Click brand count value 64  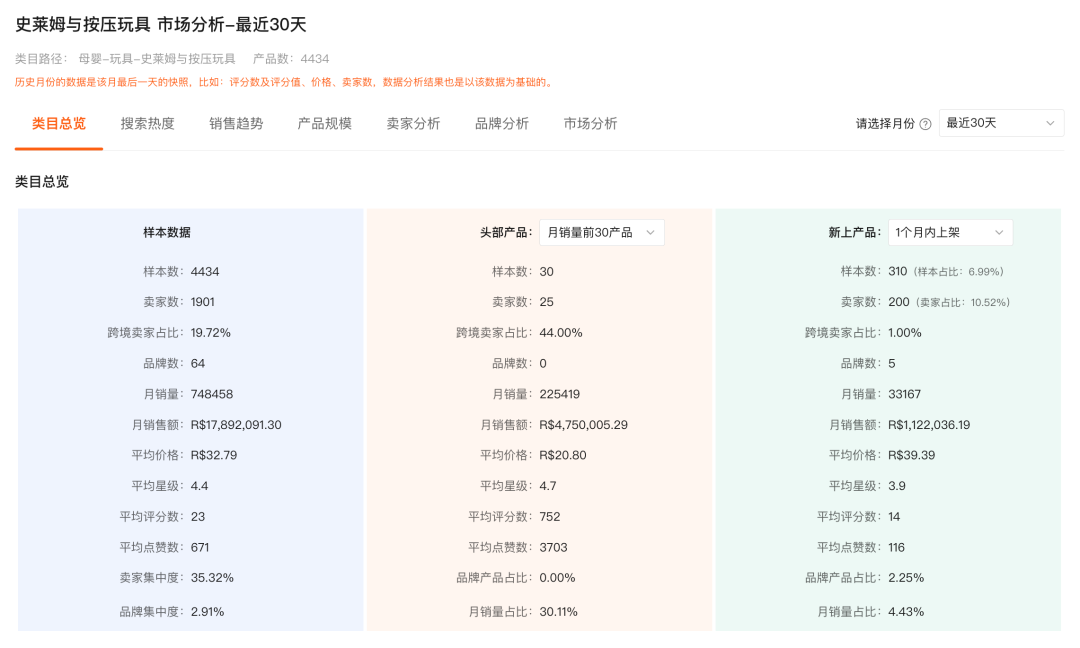(x=198, y=364)
